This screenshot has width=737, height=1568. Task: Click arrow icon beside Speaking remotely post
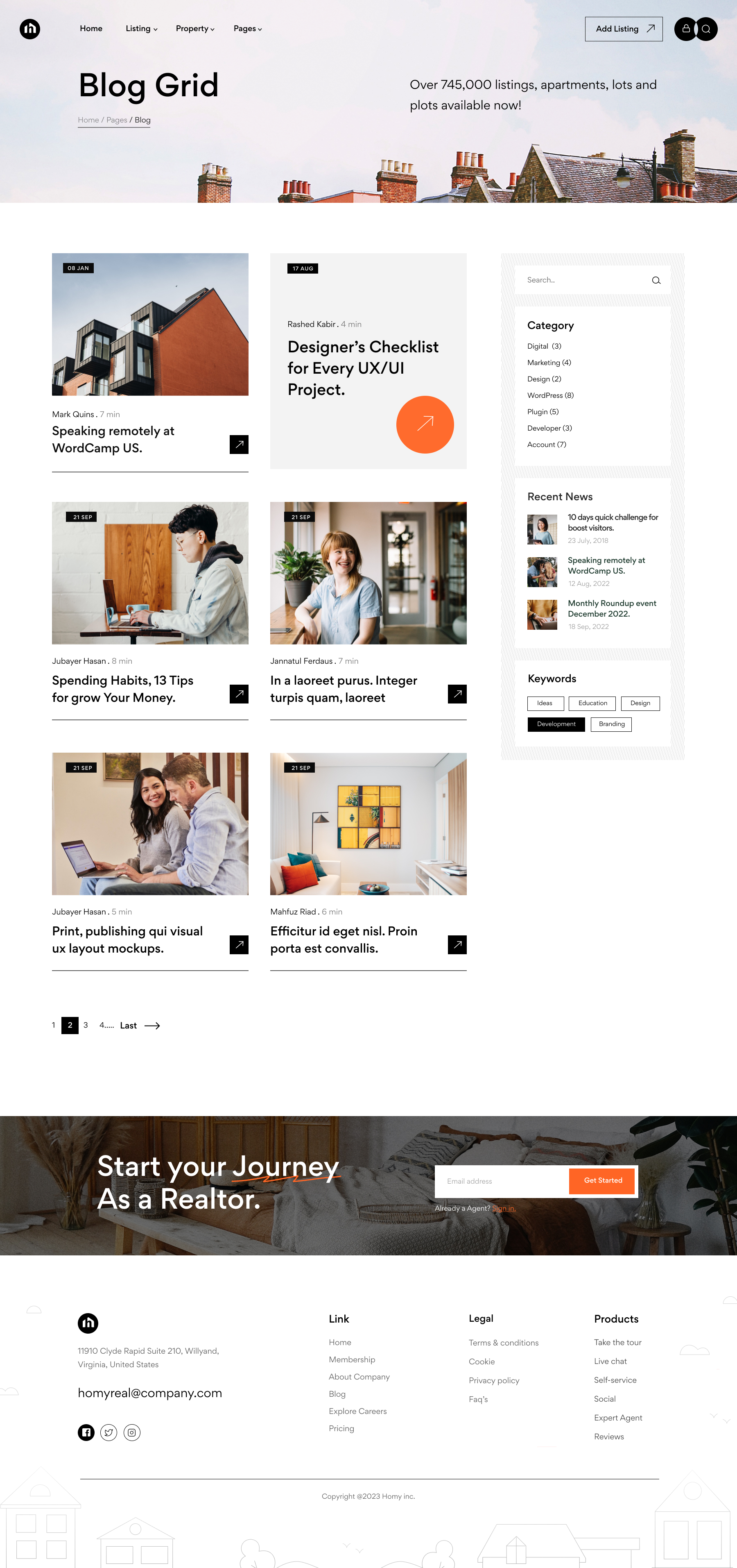click(239, 445)
